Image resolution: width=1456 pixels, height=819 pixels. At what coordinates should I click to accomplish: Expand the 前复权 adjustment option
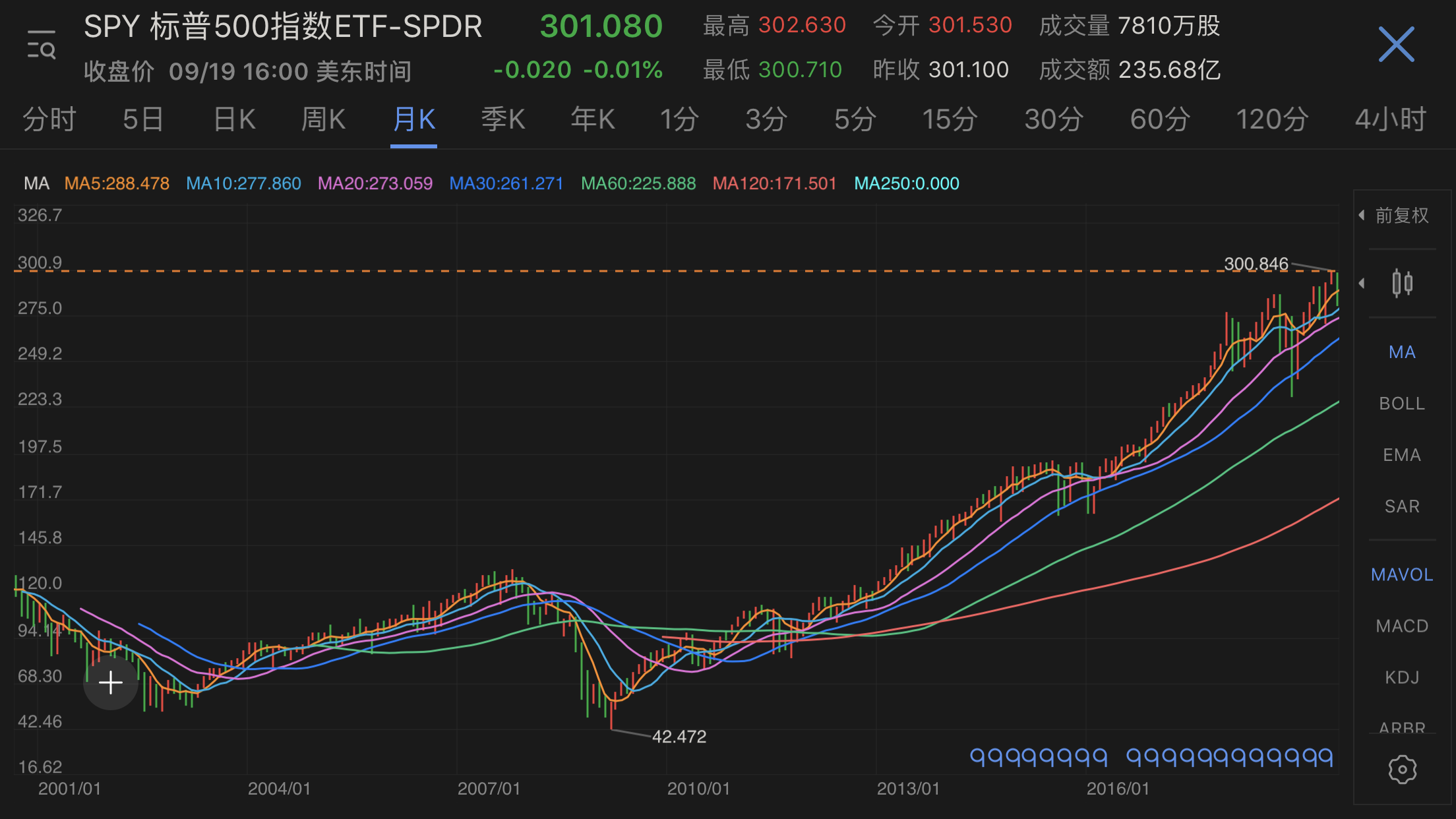tap(1395, 215)
